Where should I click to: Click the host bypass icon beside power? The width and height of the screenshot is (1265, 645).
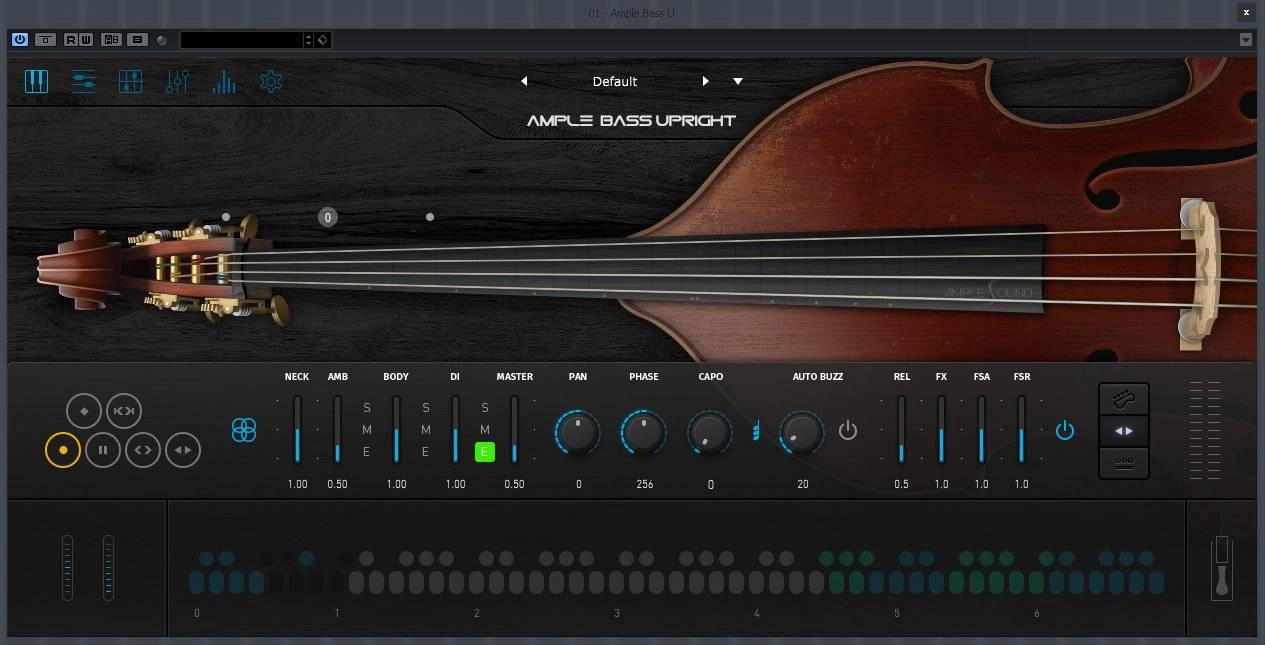point(45,39)
